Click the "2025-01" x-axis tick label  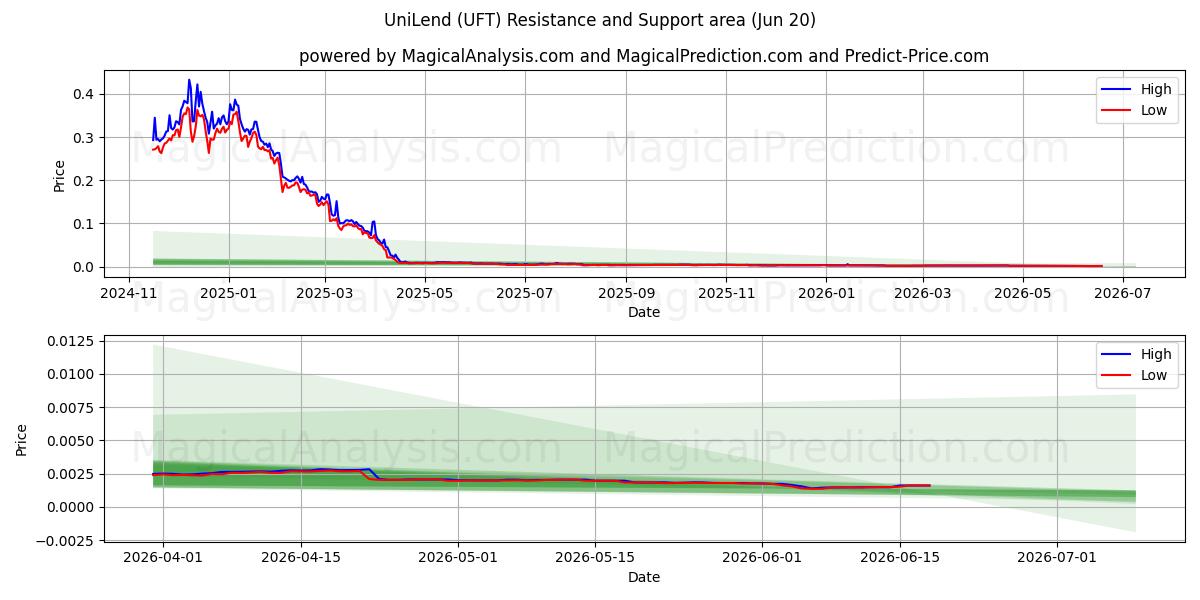229,292
